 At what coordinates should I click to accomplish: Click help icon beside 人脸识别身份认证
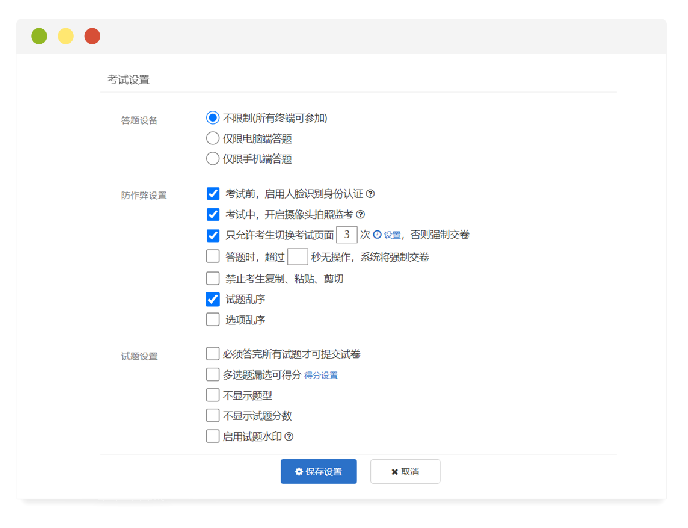point(370,194)
